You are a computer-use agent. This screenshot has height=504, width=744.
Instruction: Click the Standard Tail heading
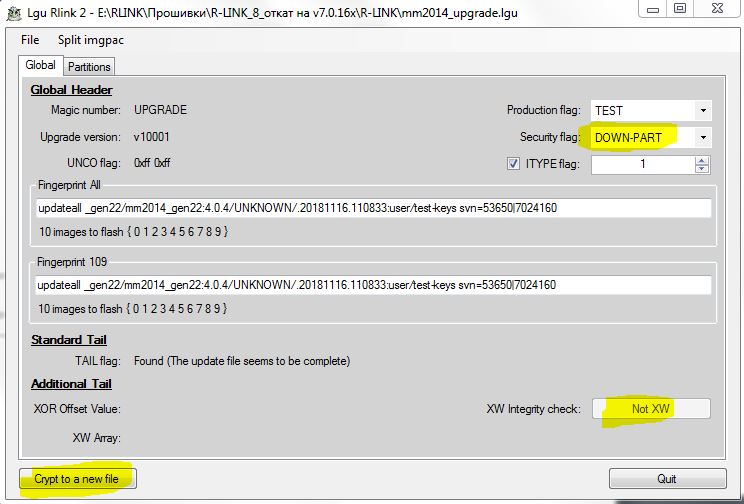[x=69, y=340]
